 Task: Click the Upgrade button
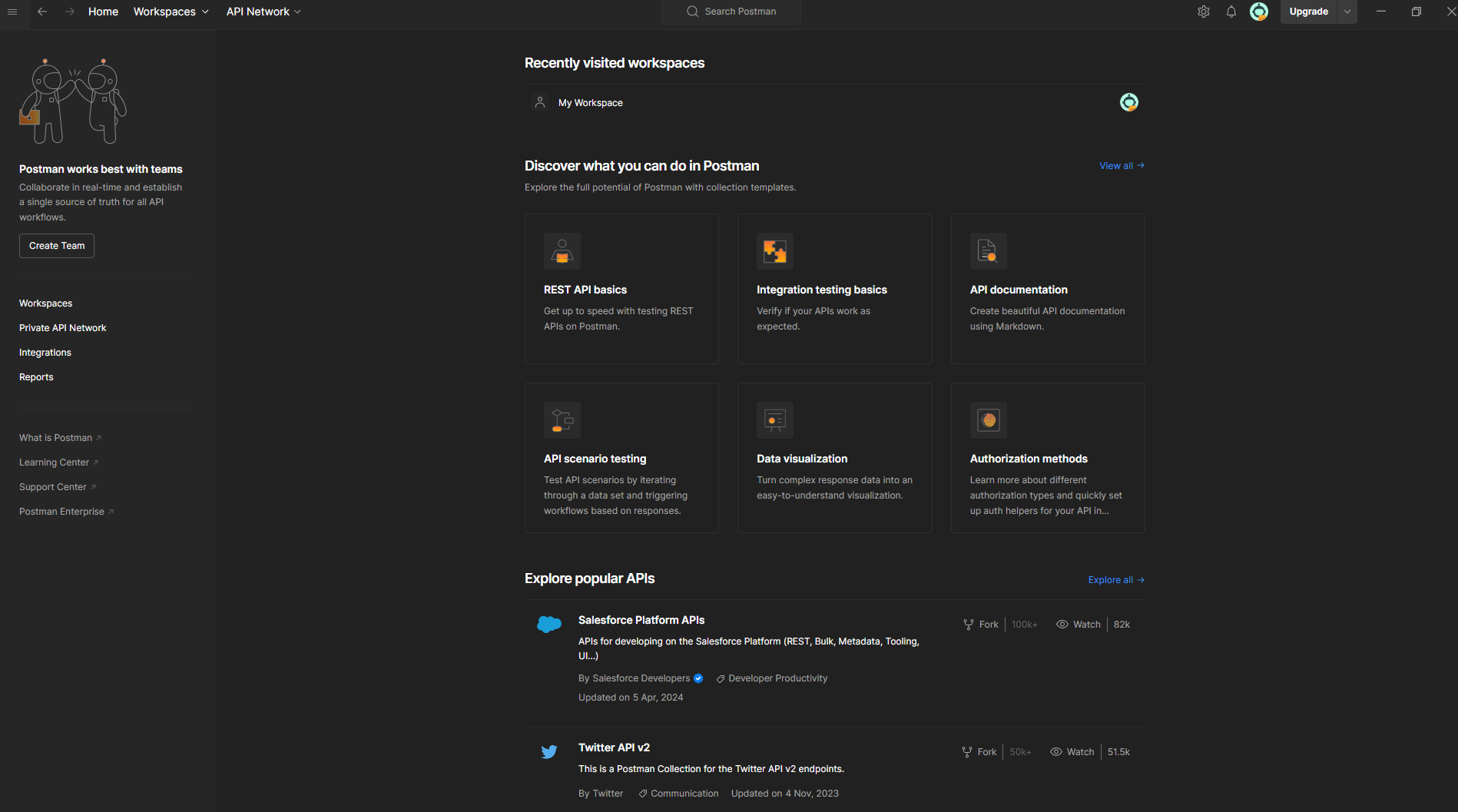pos(1309,12)
